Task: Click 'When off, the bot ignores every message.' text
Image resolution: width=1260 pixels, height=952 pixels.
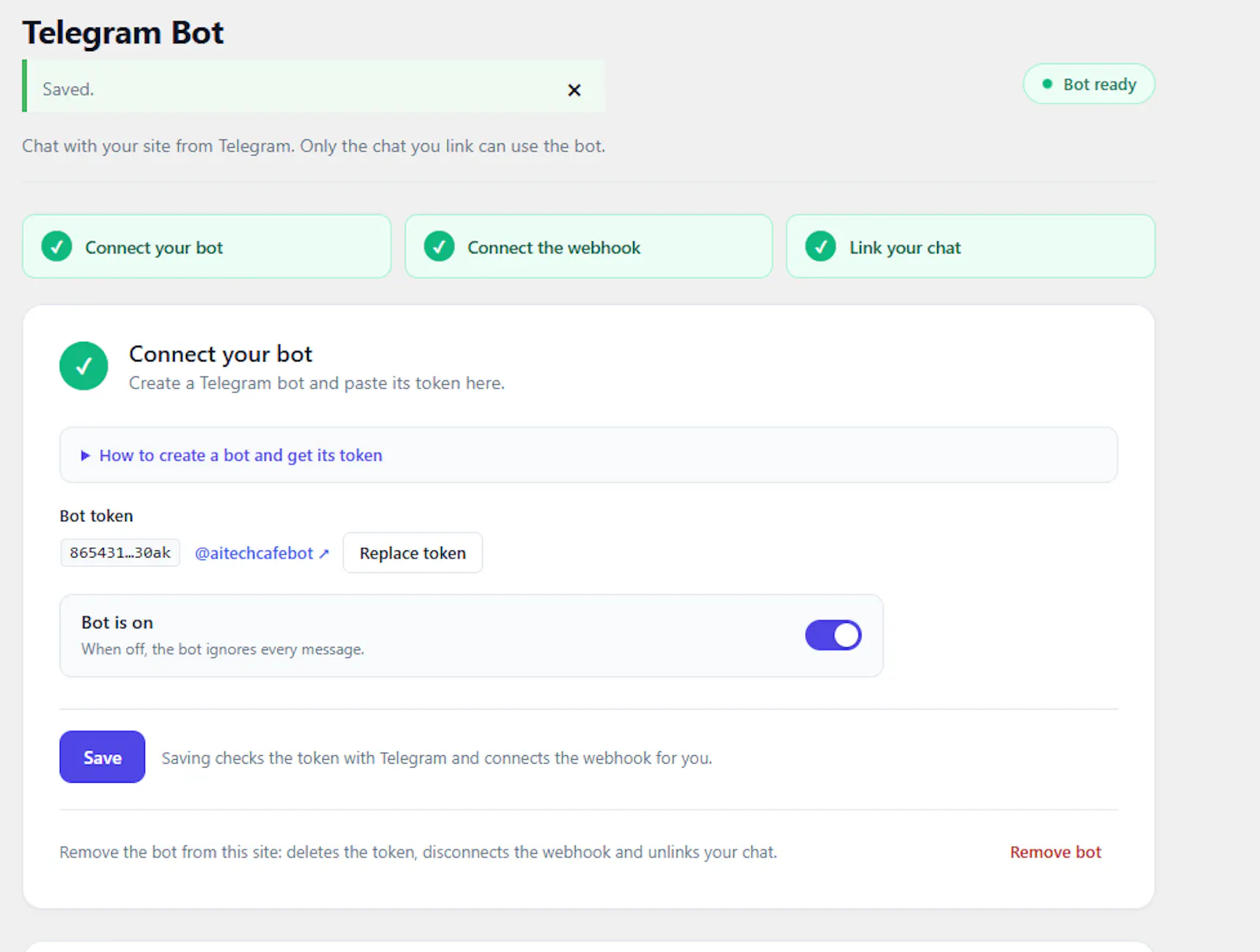Action: tap(222, 649)
